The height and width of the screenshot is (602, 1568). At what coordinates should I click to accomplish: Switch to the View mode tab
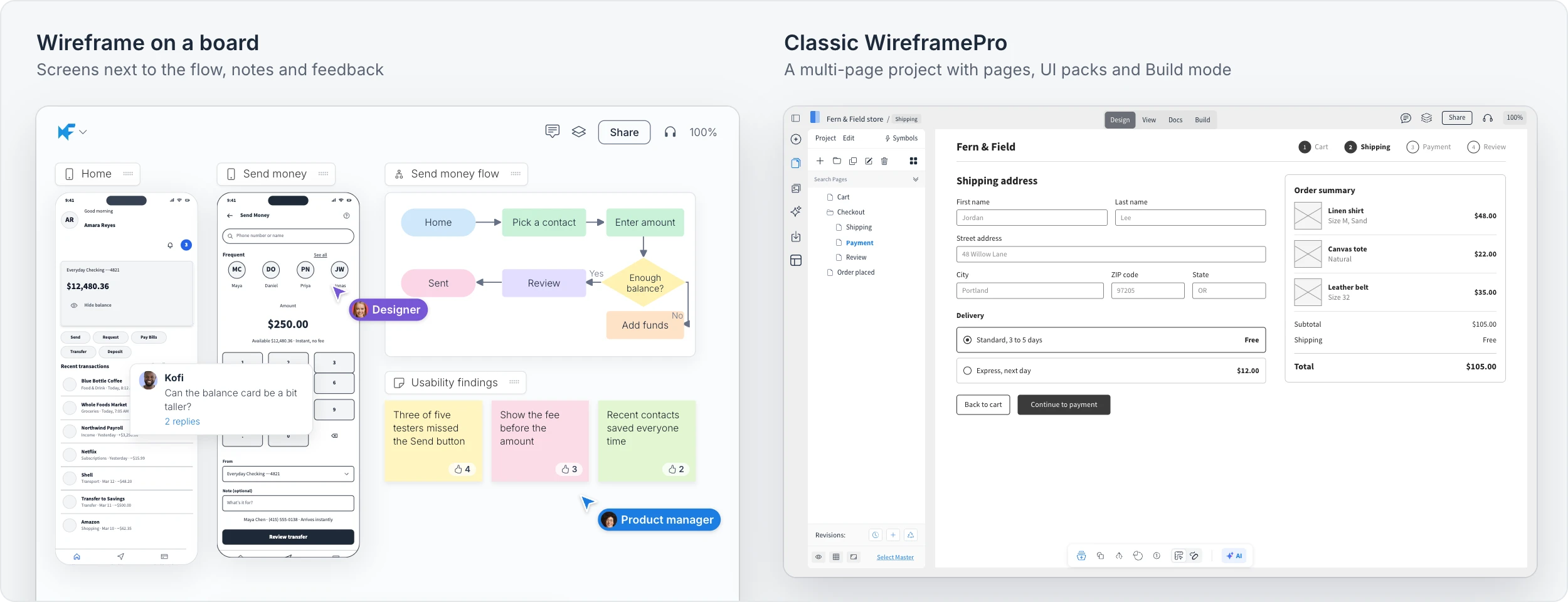1149,120
